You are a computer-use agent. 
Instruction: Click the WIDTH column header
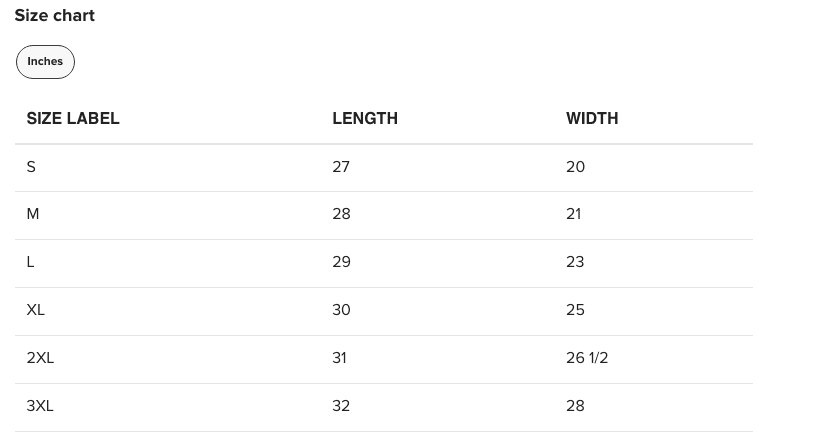coord(592,118)
